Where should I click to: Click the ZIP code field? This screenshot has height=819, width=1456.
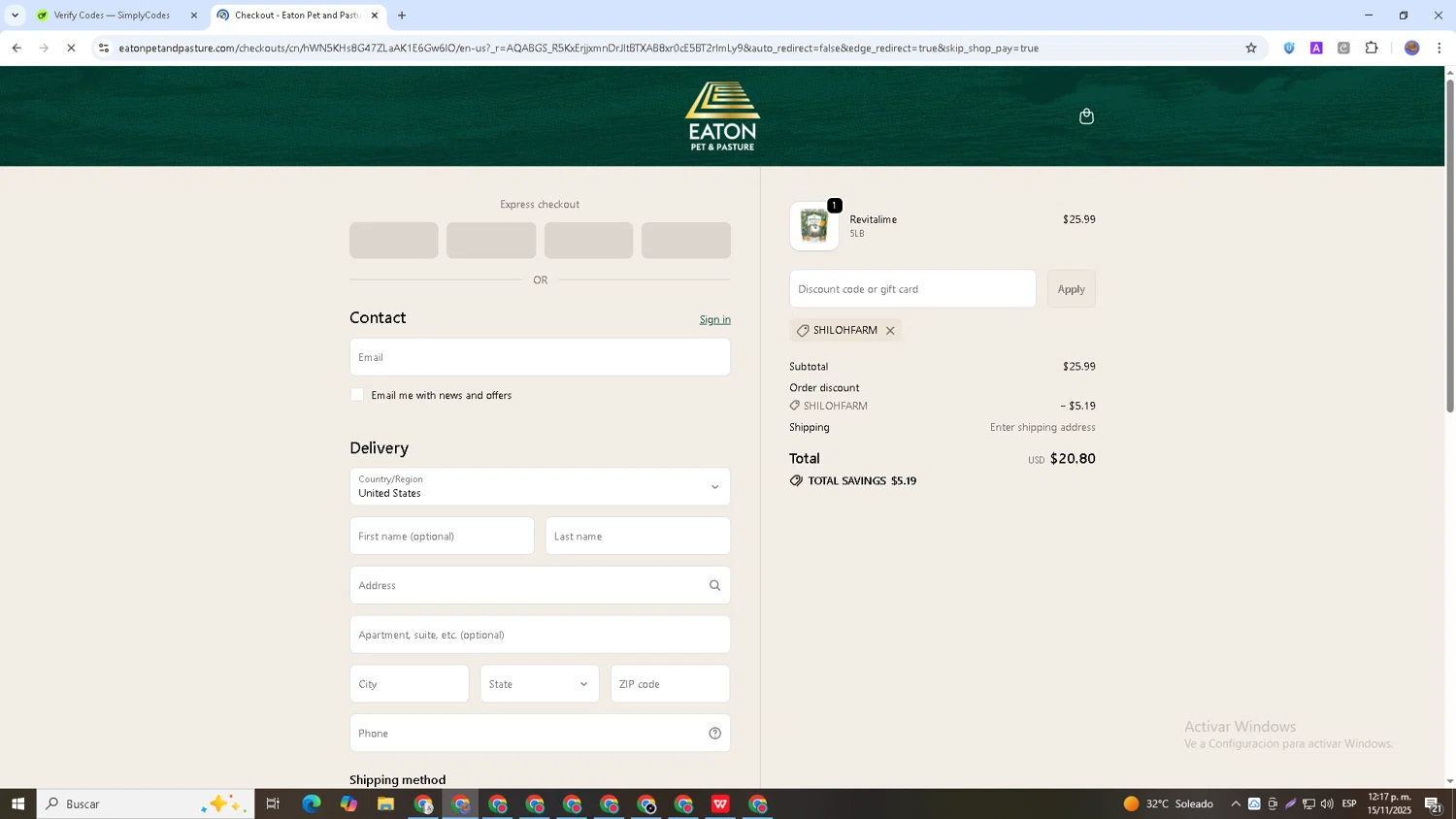[670, 684]
